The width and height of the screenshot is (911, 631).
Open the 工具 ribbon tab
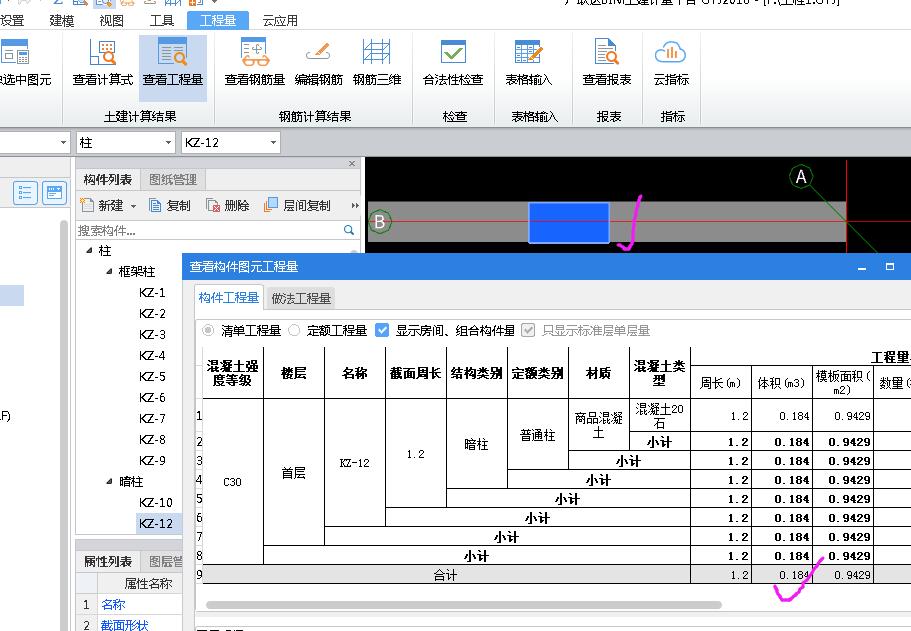click(x=162, y=21)
